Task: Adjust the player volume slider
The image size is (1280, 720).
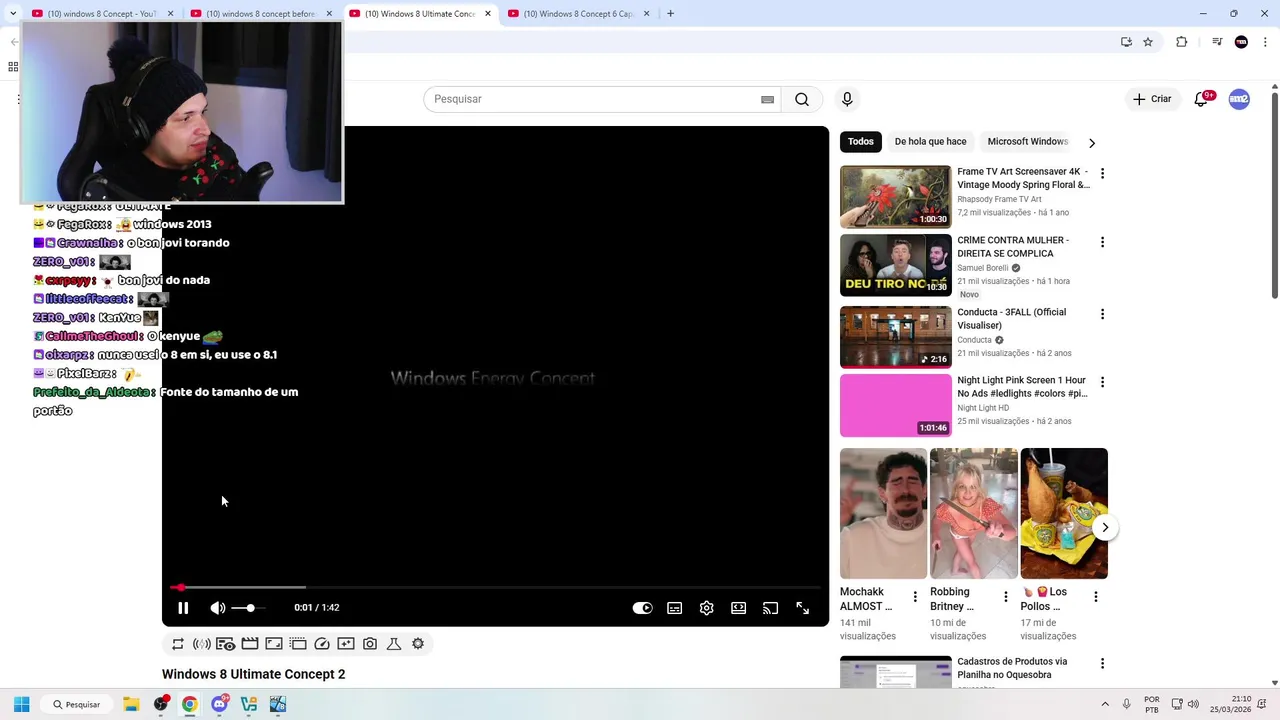Action: pyautogui.click(x=247, y=608)
